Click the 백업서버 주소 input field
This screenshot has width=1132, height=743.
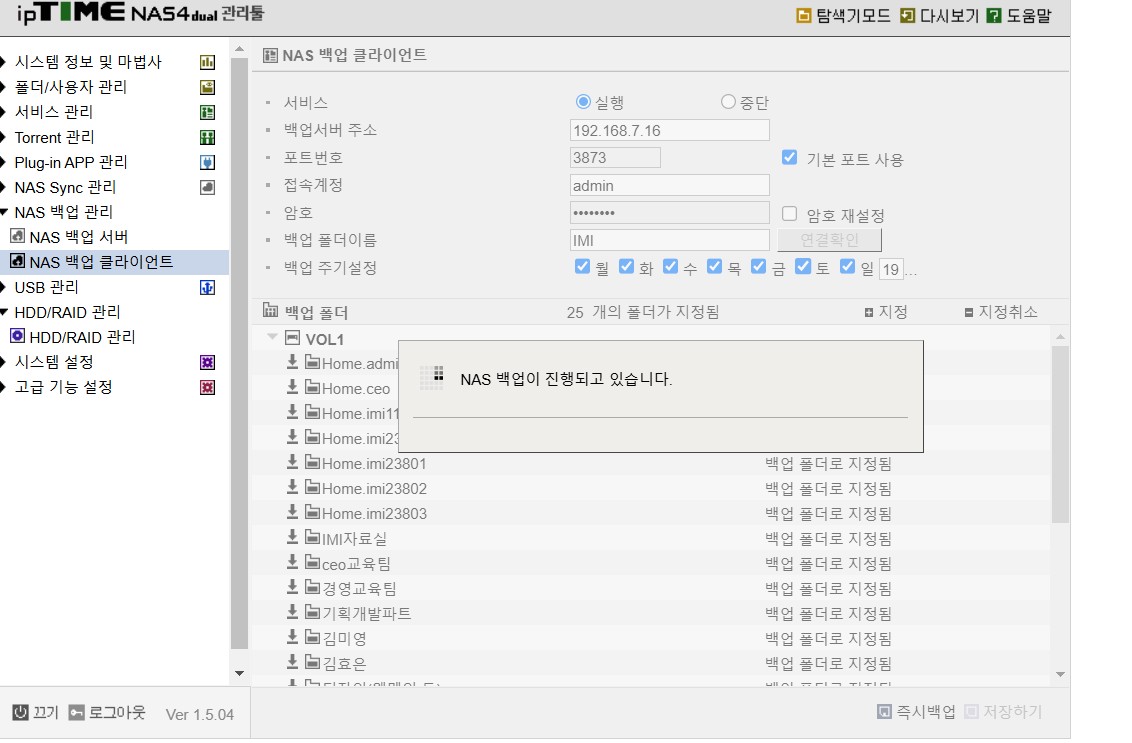point(669,130)
